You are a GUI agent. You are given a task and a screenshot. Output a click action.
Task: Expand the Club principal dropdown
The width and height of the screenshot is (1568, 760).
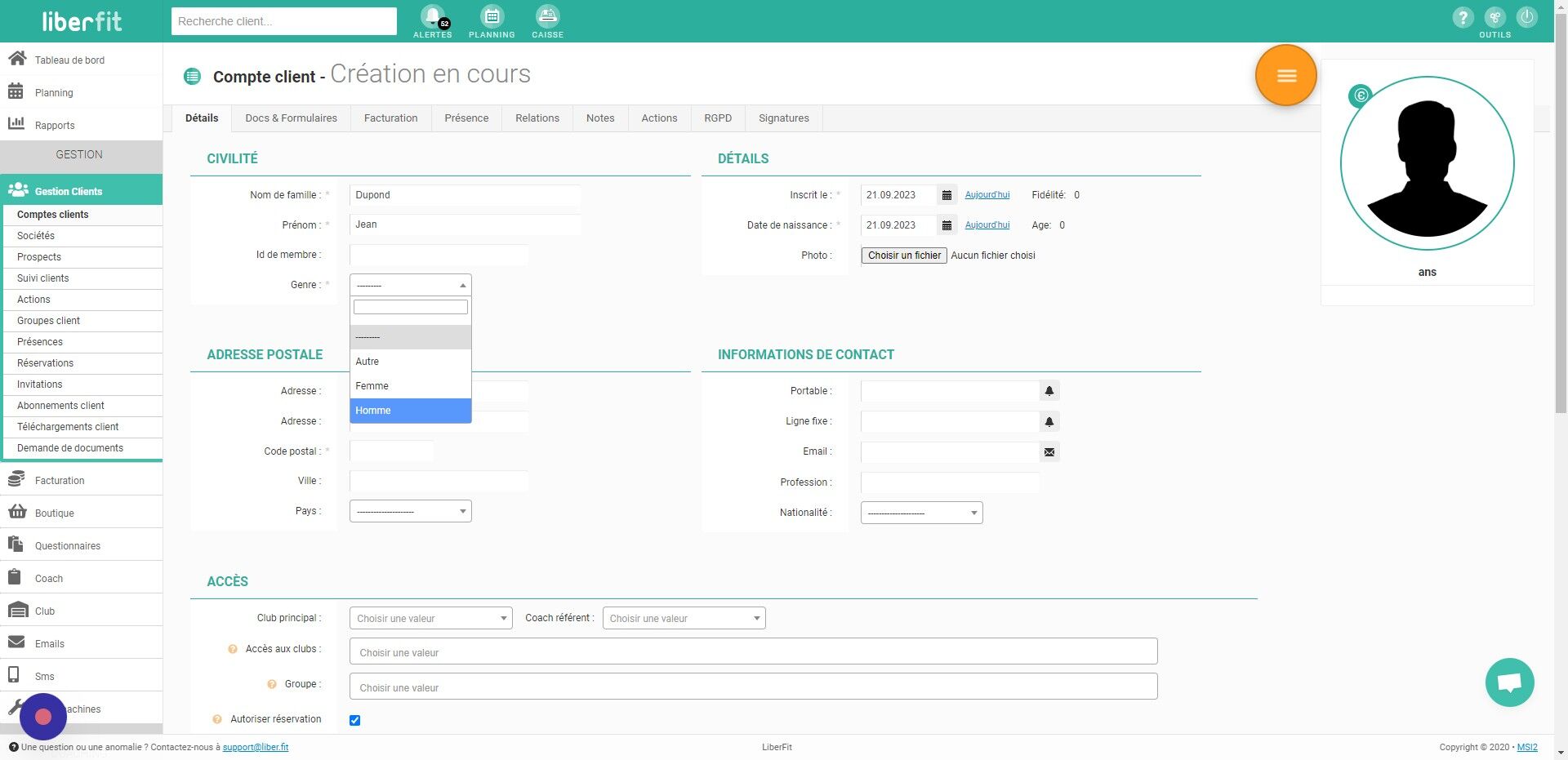(430, 618)
